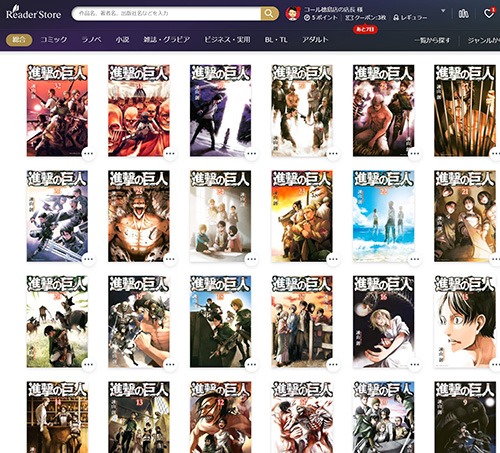The image size is (500, 453).
Task: Select the 総合 tab
Action: click(19, 40)
